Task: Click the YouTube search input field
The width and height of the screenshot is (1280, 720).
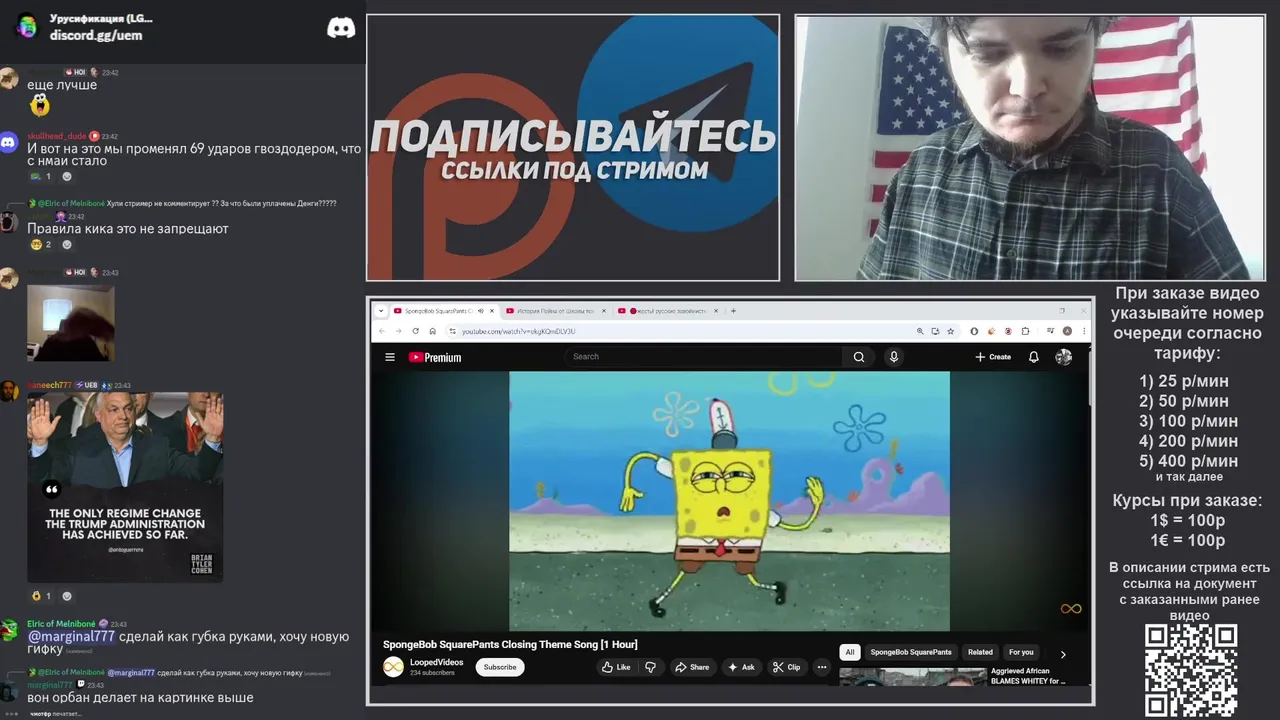Action: pyautogui.click(x=705, y=356)
